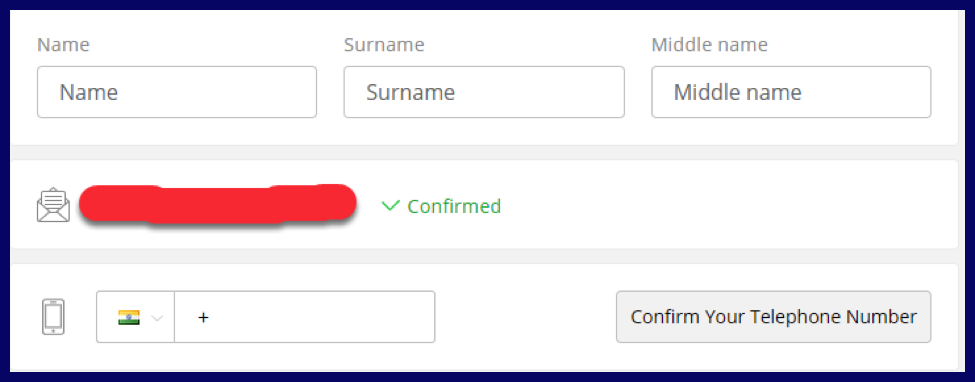The image size is (975, 382).
Task: Click Confirm Your Telephone Number button
Action: (x=774, y=317)
